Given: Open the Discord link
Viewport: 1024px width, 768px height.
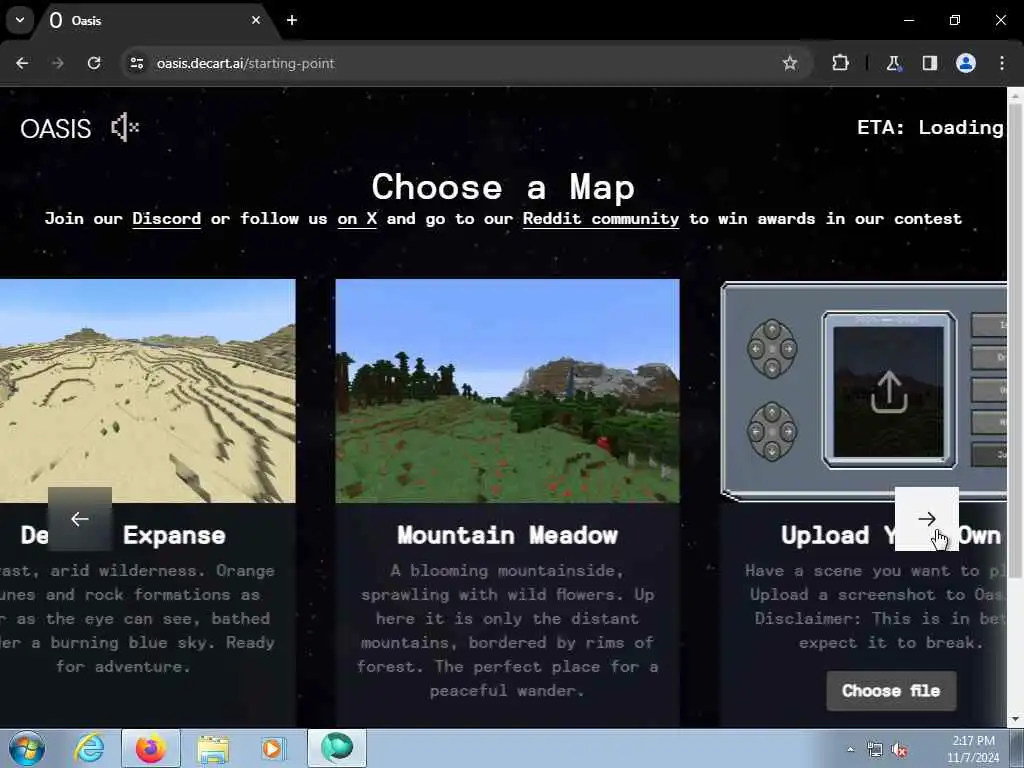Looking at the screenshot, I should pyautogui.click(x=167, y=219).
